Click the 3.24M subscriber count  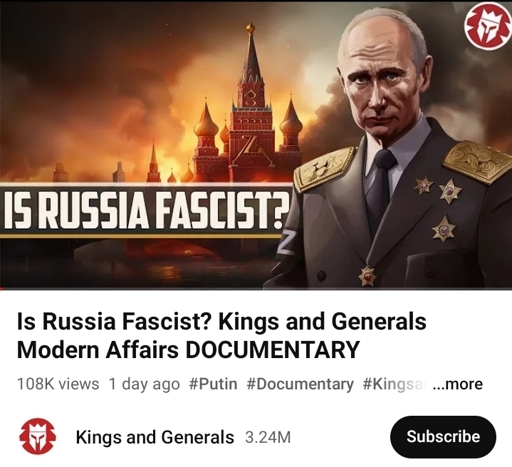(268, 437)
